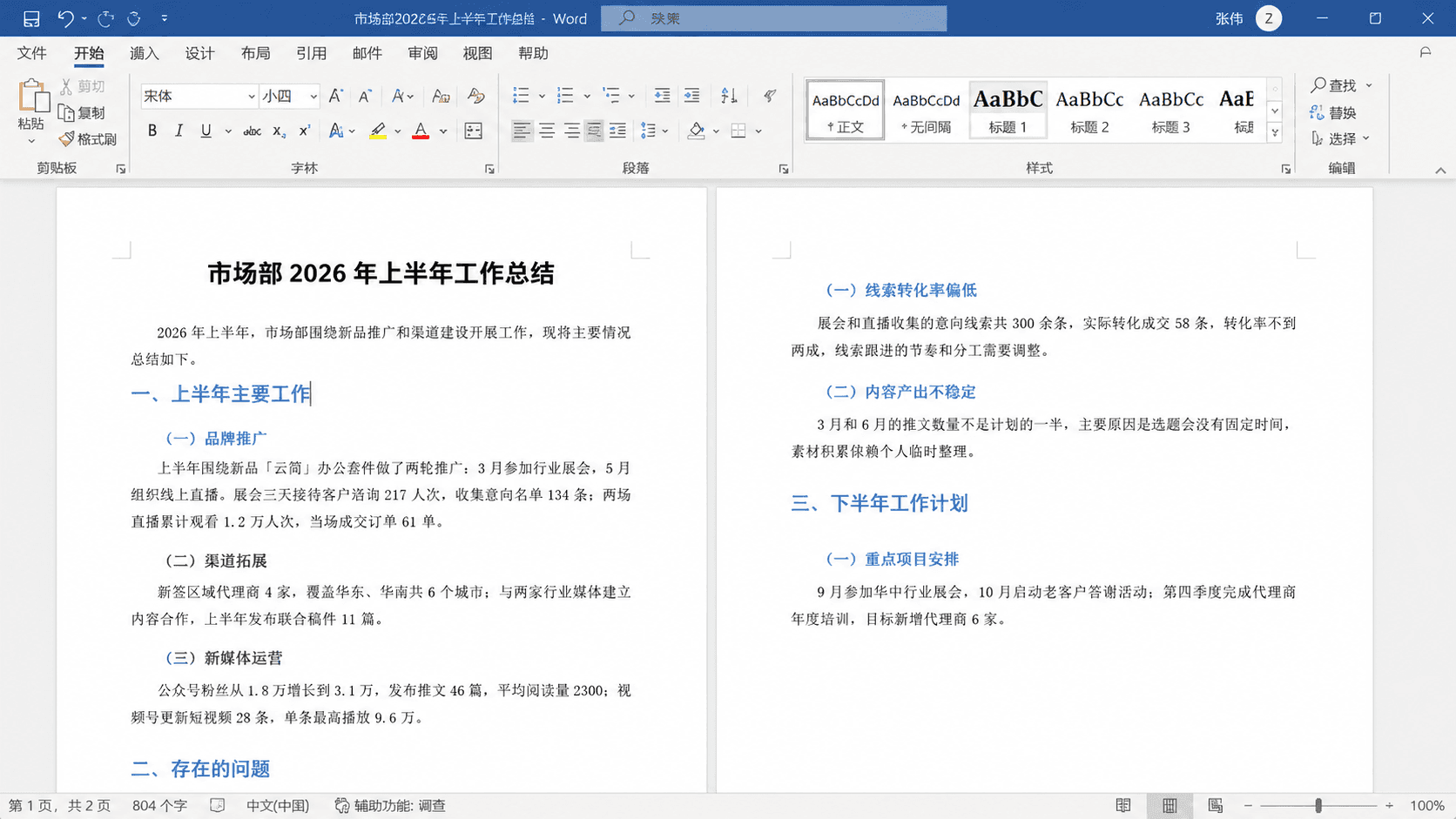The image size is (1456, 819).
Task: Apply the red font color
Action: pos(421,131)
